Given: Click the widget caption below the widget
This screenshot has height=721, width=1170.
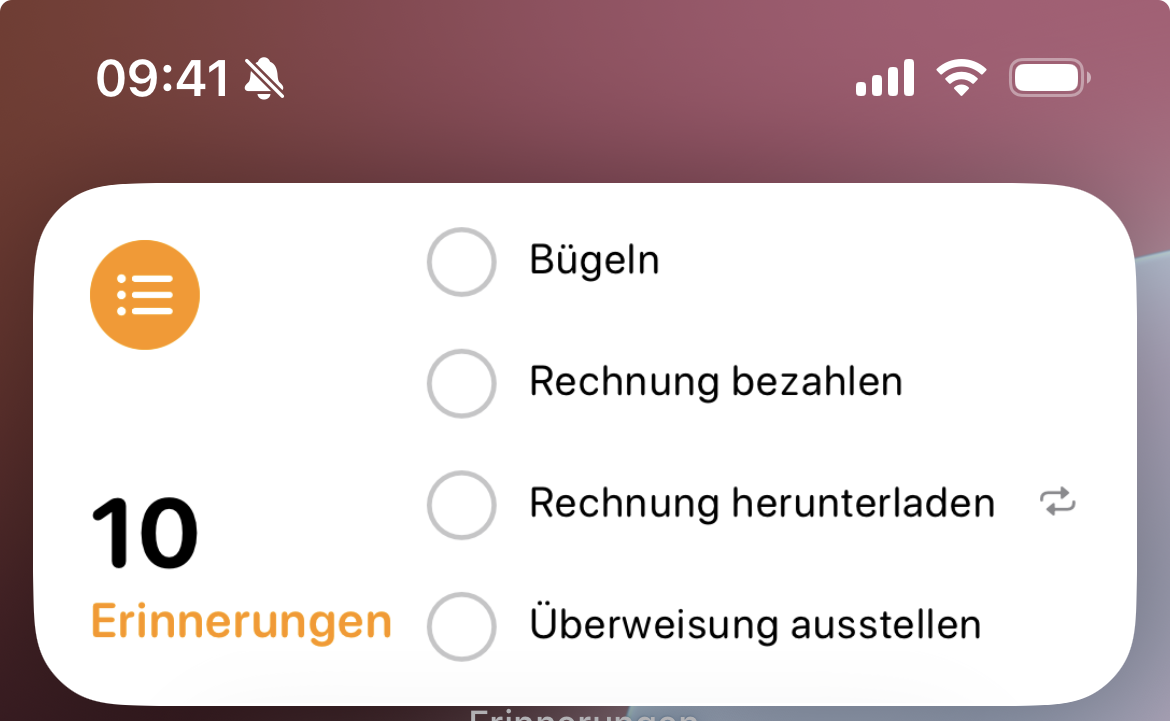Looking at the screenshot, I should pos(583,714).
